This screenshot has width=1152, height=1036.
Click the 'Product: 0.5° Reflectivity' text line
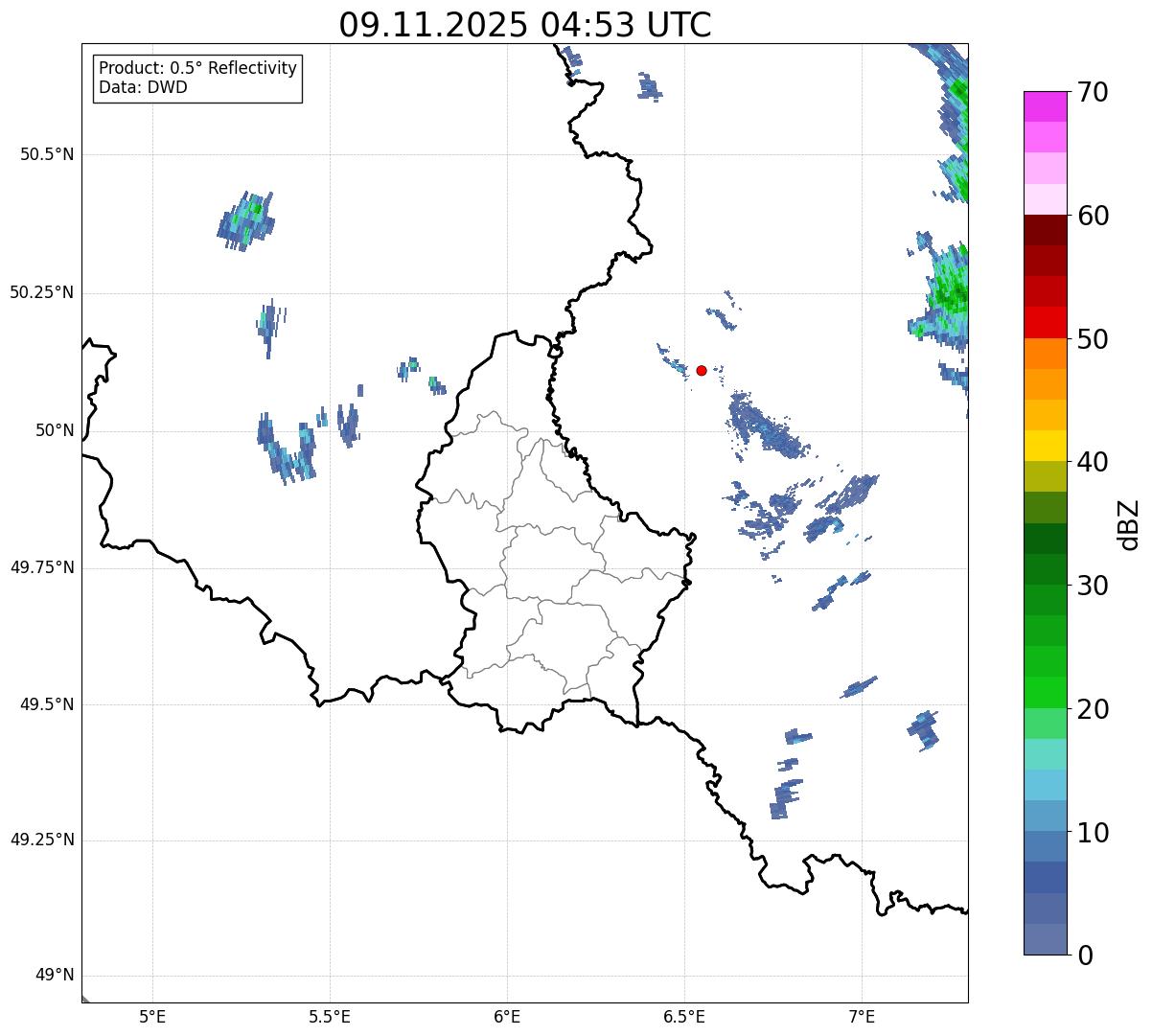[x=197, y=69]
